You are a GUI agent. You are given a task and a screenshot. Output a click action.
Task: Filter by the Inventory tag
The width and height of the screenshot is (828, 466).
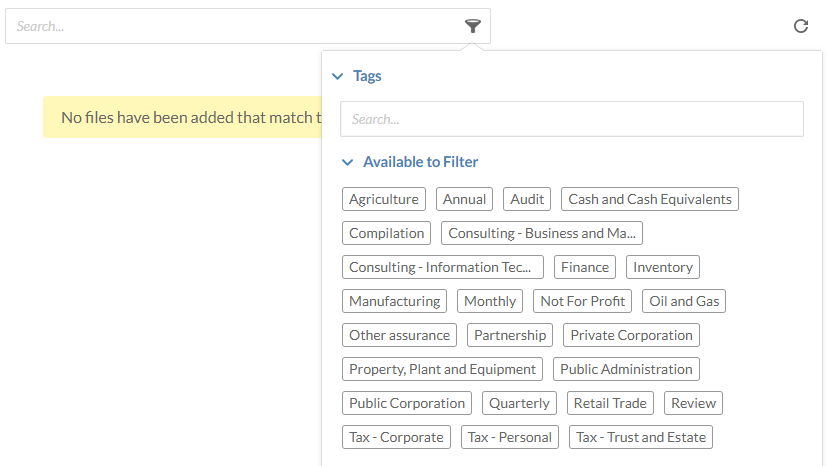point(662,267)
